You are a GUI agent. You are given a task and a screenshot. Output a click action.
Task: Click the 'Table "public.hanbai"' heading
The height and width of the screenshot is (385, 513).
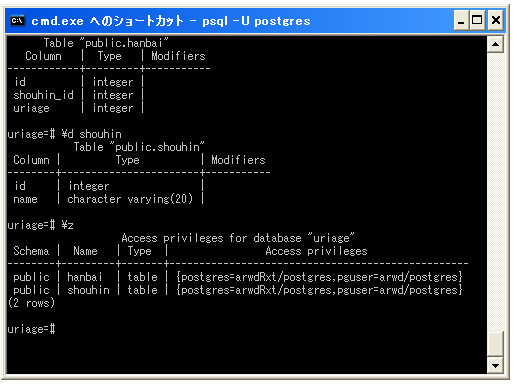coord(106,43)
